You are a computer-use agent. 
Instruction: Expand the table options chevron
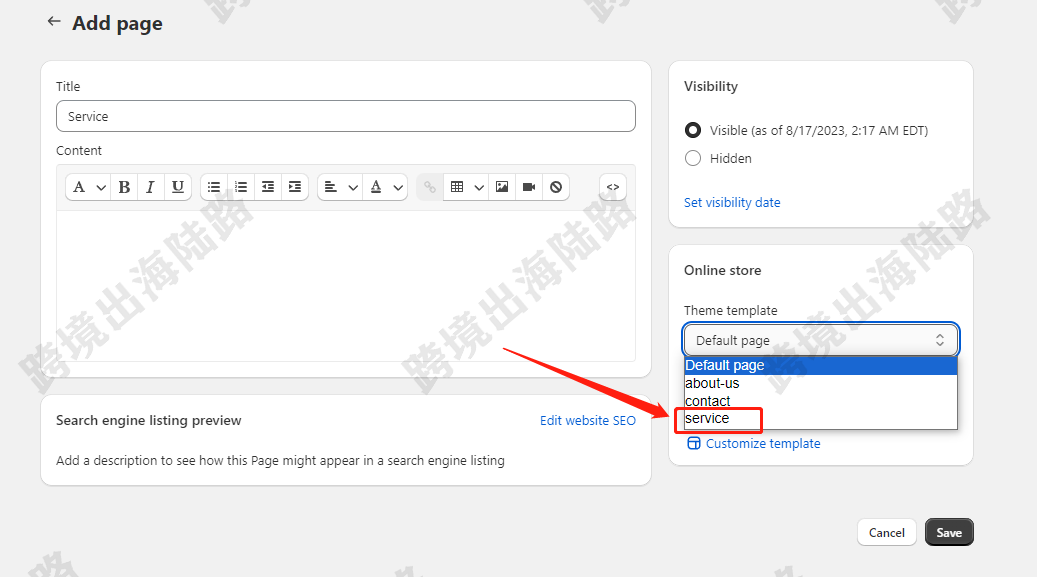coord(479,187)
